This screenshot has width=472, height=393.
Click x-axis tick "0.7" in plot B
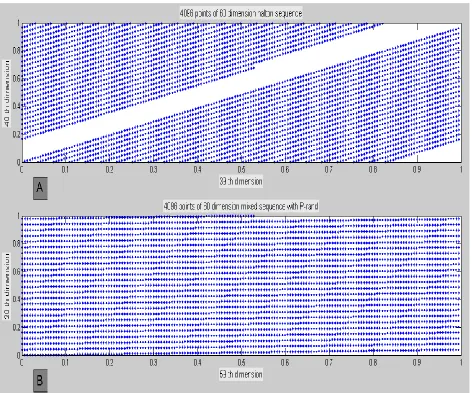click(329, 362)
